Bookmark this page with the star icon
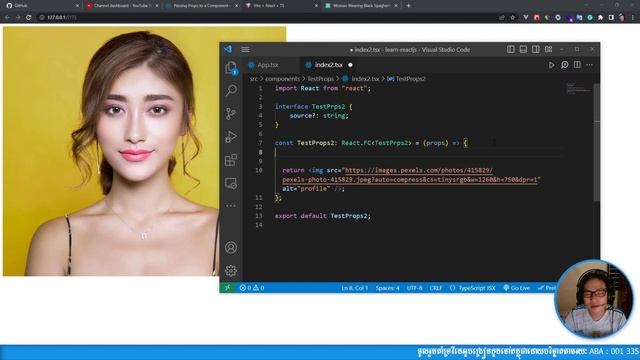The width and height of the screenshot is (640, 360). click(513, 18)
